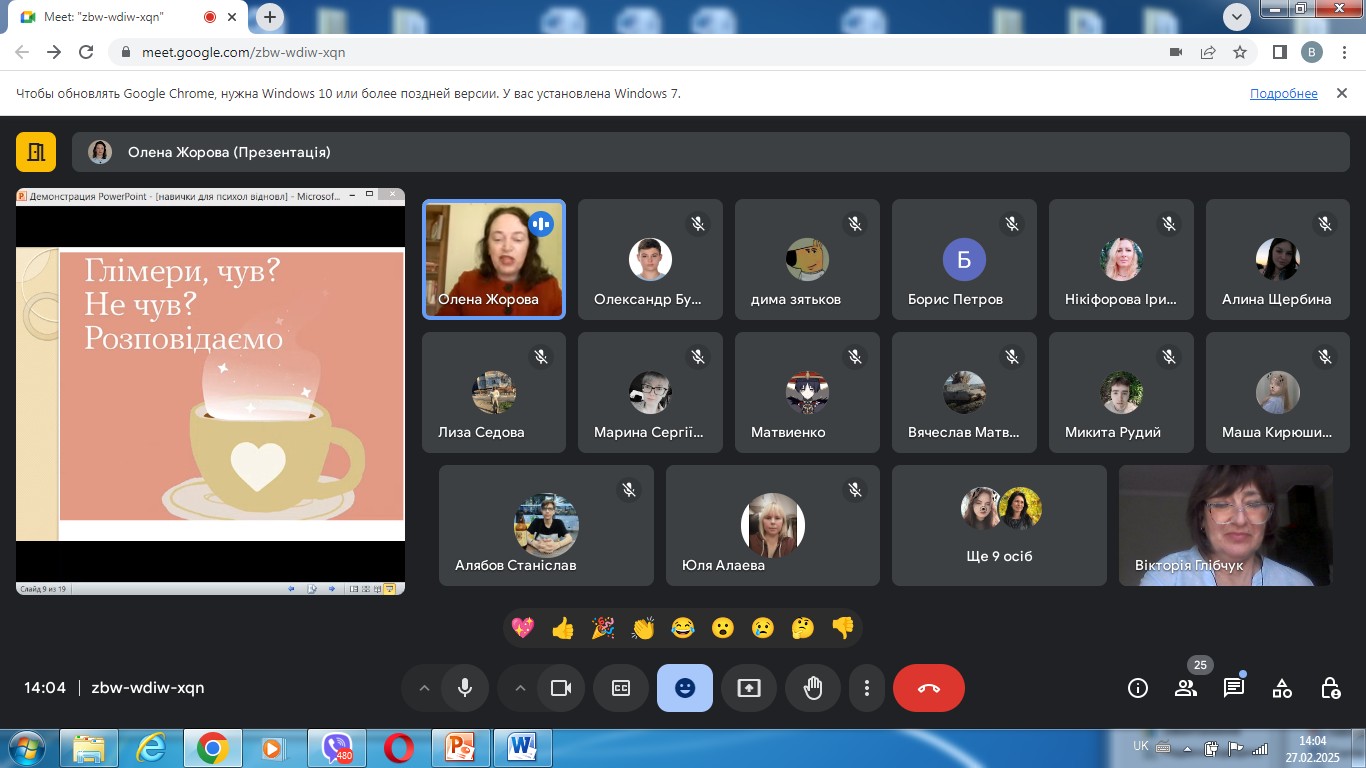The width and height of the screenshot is (1366, 768).
Task: Leave the call with red hangup button
Action: pos(929,688)
